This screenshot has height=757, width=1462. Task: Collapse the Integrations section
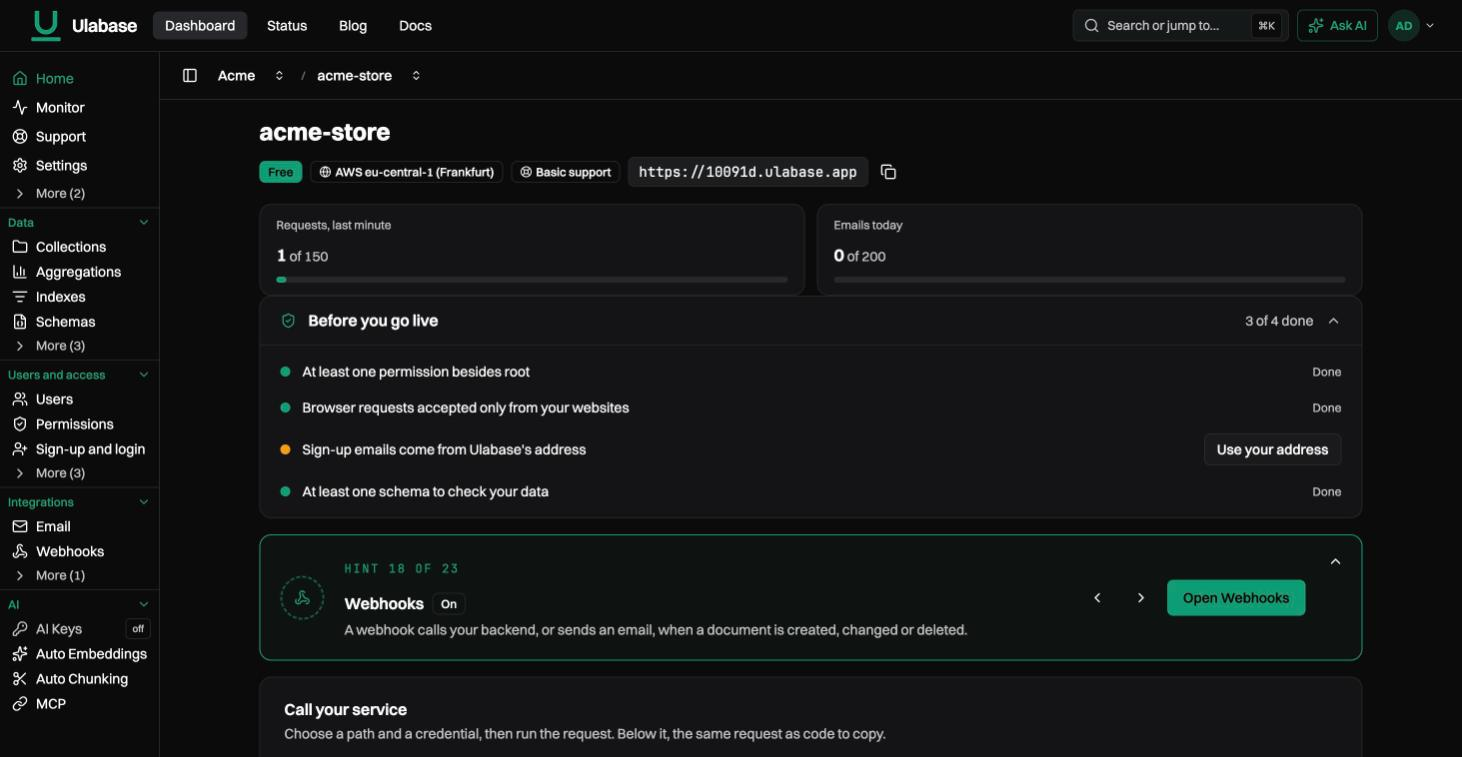click(x=143, y=502)
